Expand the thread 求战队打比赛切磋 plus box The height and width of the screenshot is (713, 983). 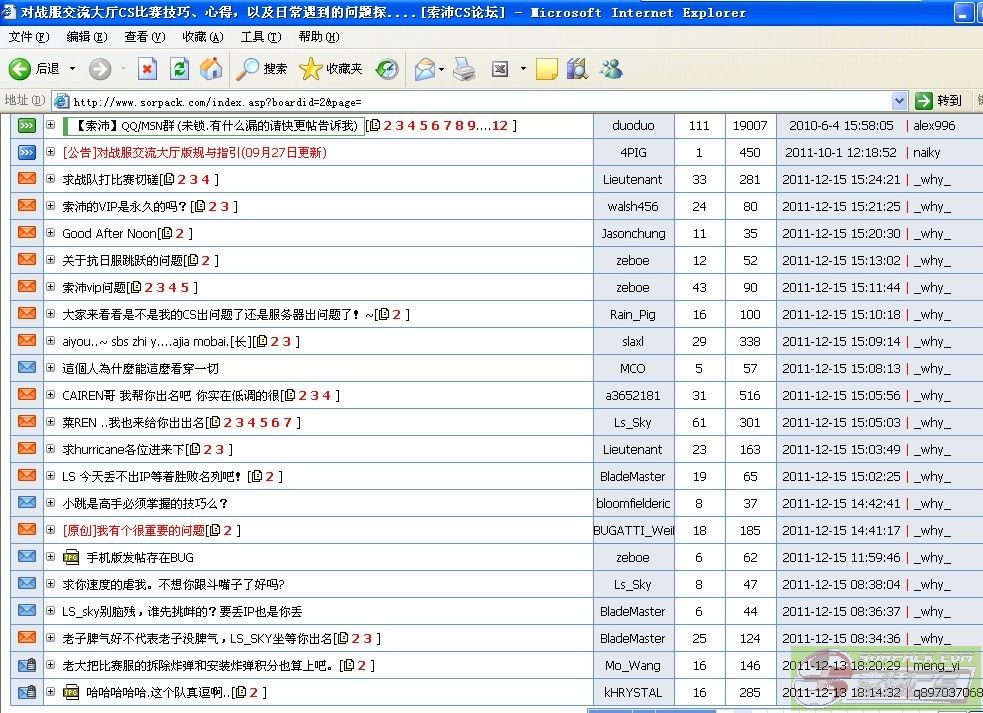(x=50, y=180)
